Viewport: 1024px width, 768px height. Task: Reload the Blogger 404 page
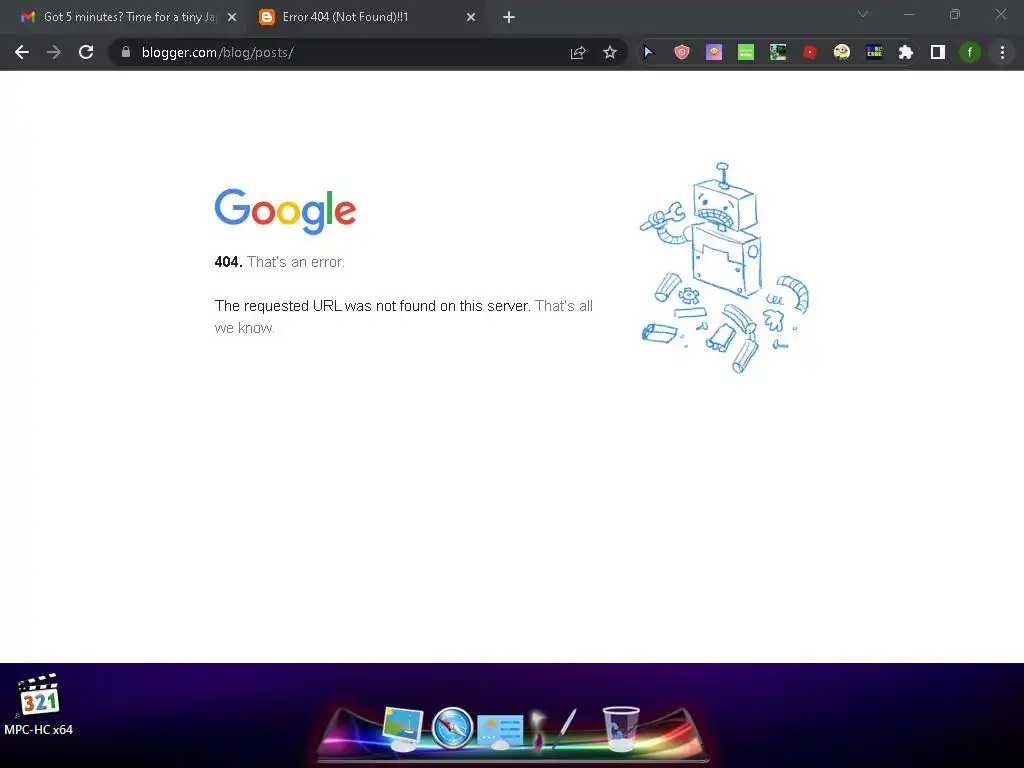pyautogui.click(x=86, y=52)
